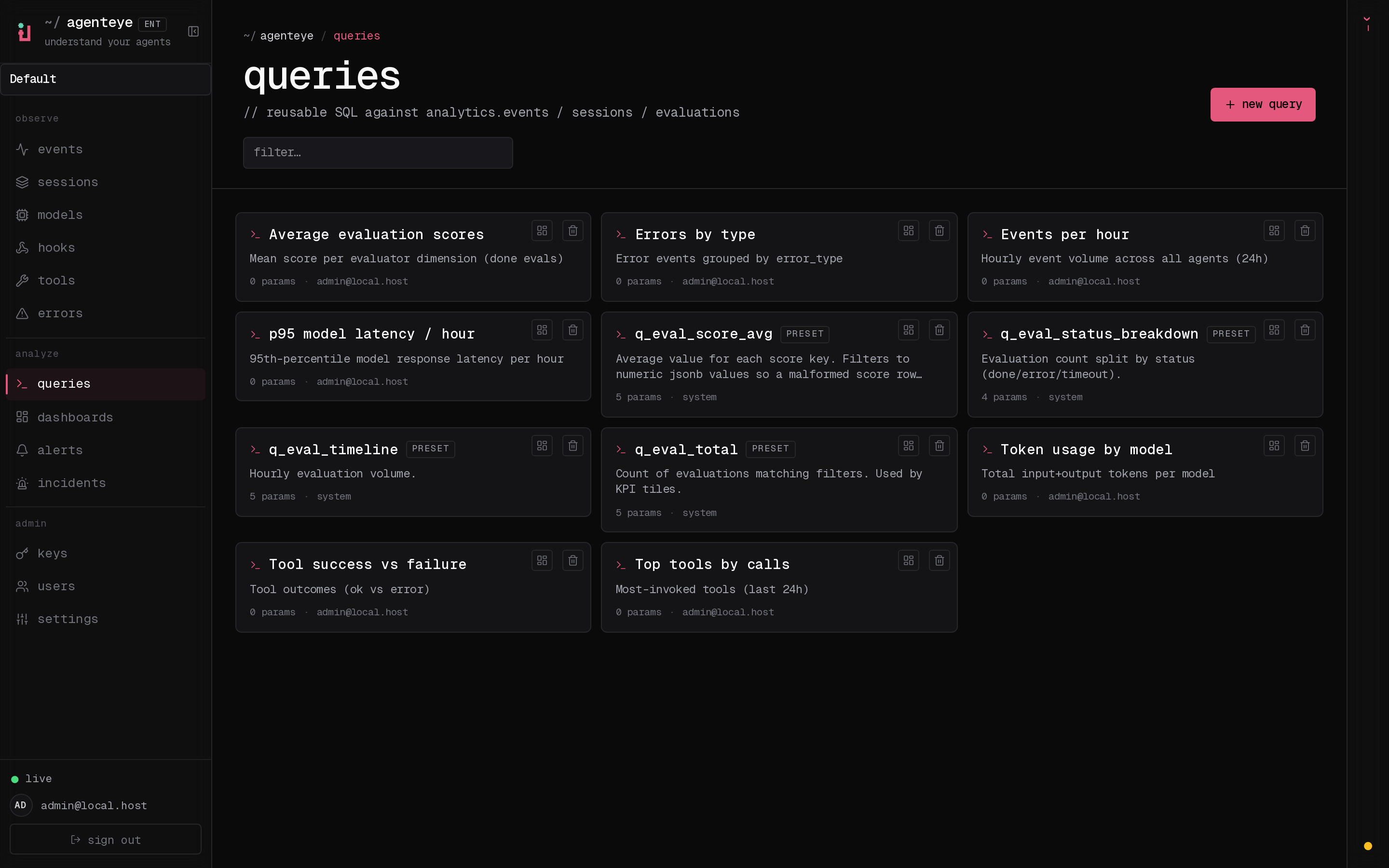The width and height of the screenshot is (1389, 868).
Task: Add Tool success vs failure to dashboard
Action: (x=542, y=560)
